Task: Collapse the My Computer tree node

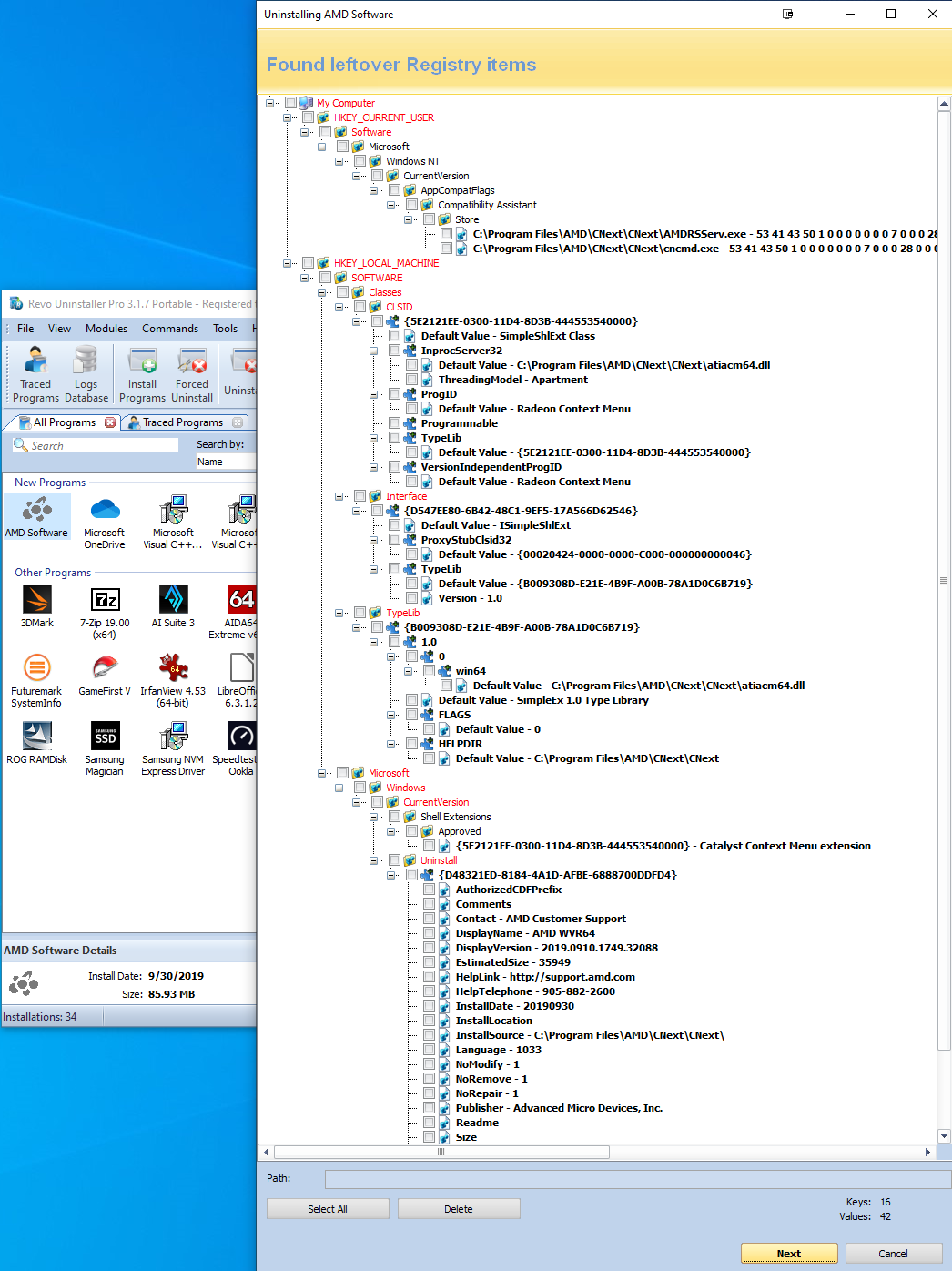Action: point(270,103)
